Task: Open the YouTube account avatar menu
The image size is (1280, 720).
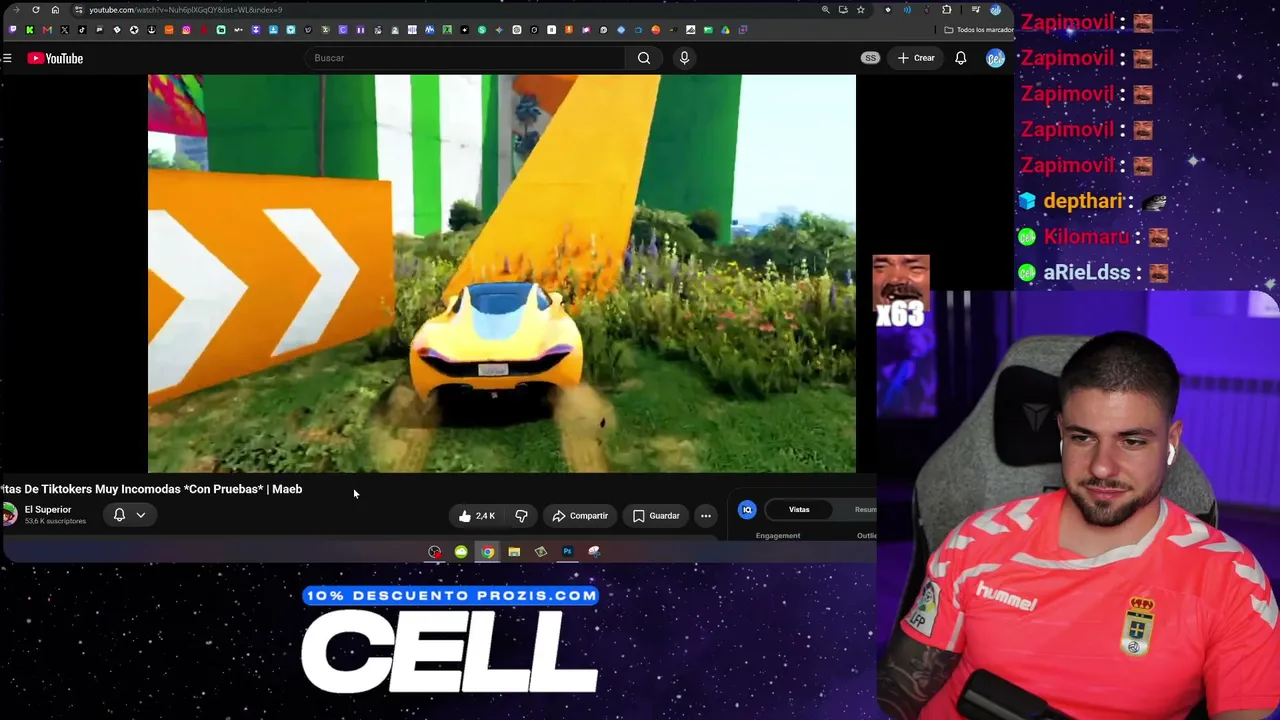Action: [995, 58]
